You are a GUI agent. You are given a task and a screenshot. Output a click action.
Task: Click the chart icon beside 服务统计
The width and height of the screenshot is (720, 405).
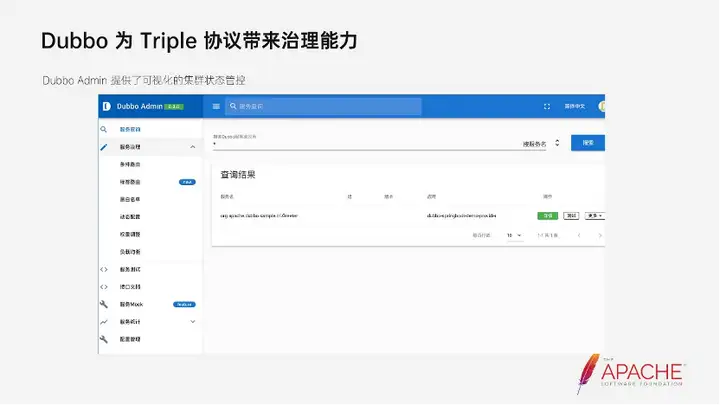tap(104, 322)
